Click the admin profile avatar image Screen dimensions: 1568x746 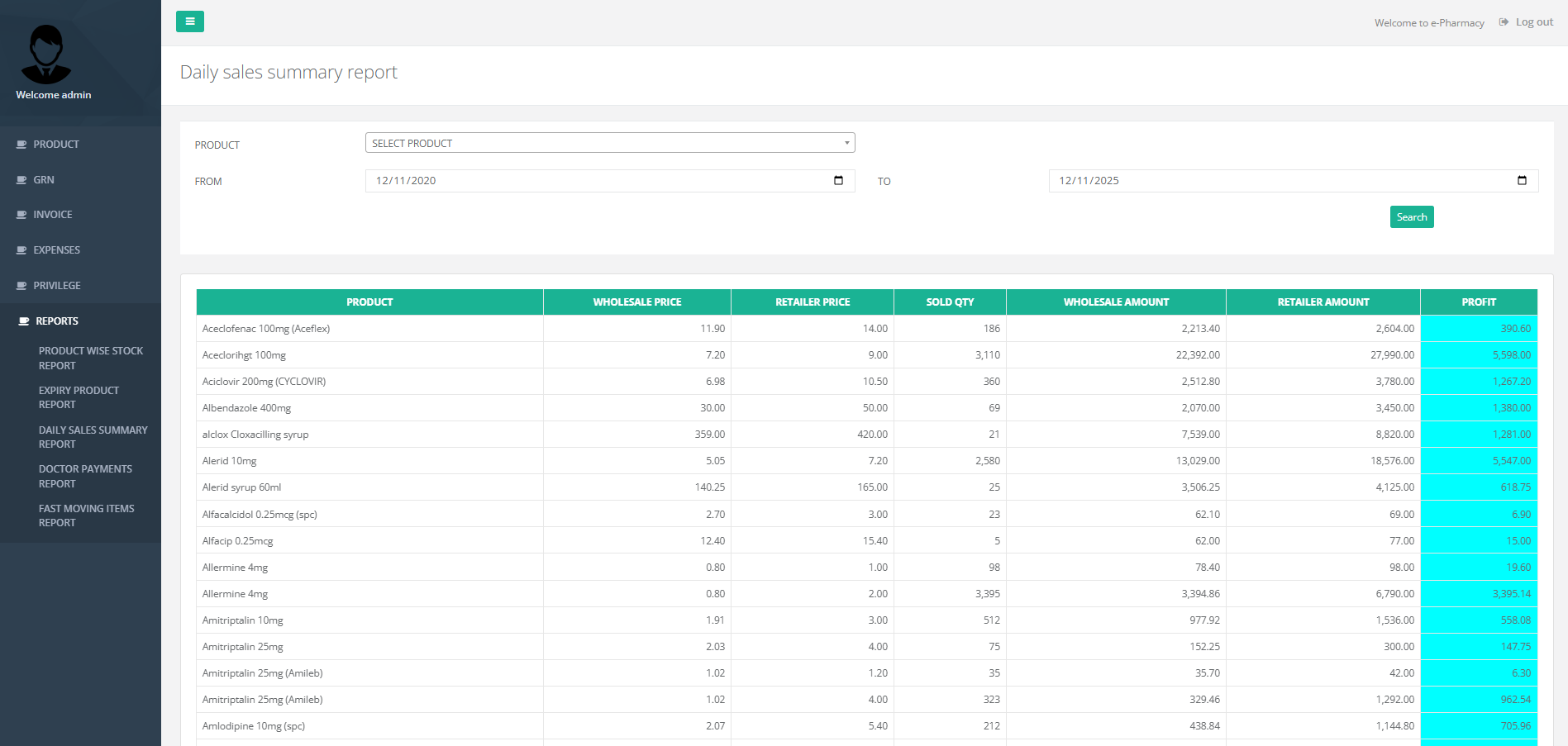point(48,54)
